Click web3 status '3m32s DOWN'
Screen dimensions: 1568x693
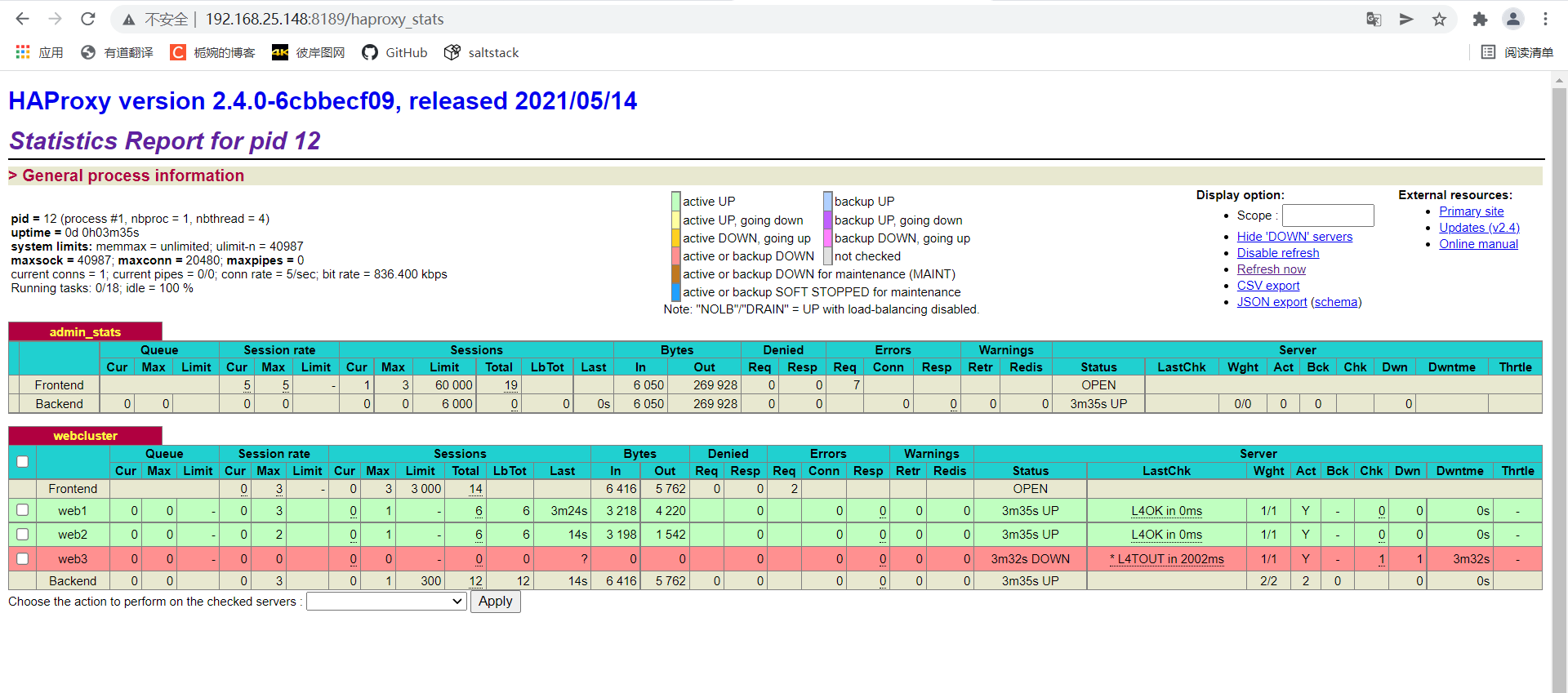click(1030, 559)
